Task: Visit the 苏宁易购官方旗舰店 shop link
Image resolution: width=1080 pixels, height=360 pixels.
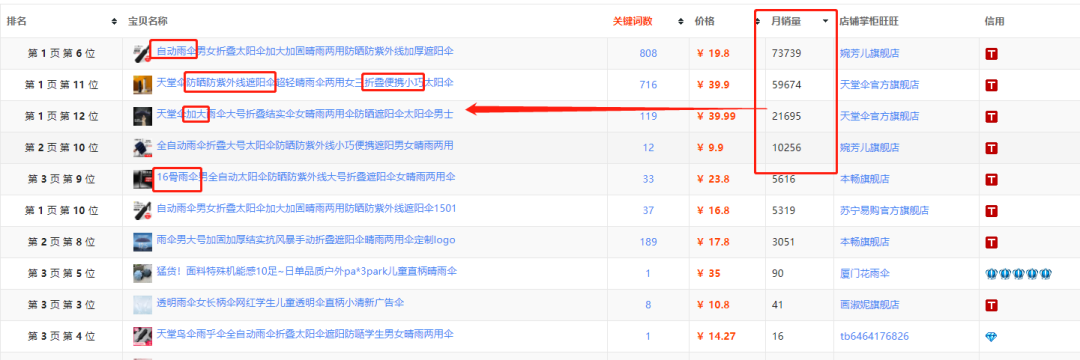Action: 884,210
